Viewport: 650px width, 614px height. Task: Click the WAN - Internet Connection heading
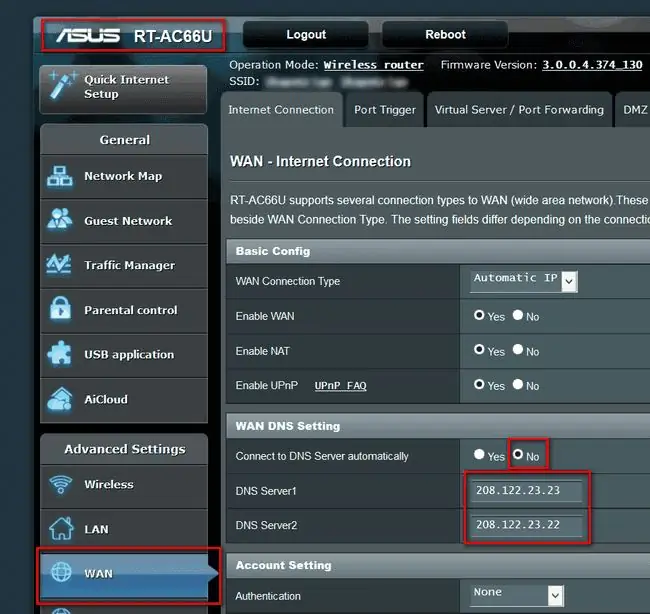tap(320, 161)
